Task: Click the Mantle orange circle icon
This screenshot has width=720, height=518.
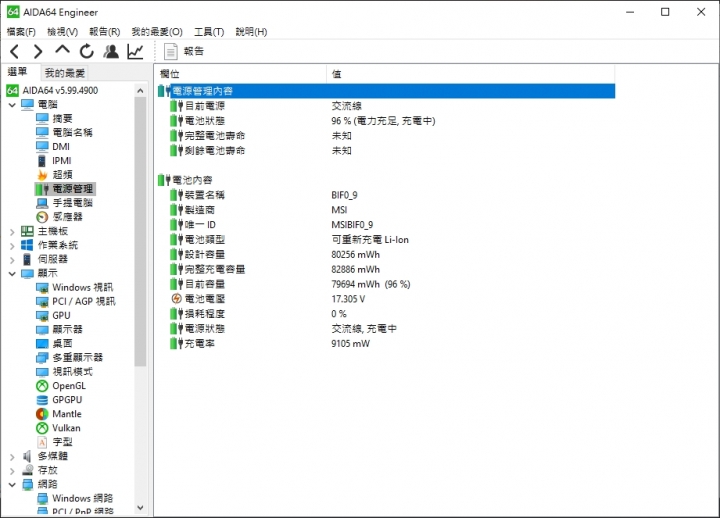Action: 42,414
